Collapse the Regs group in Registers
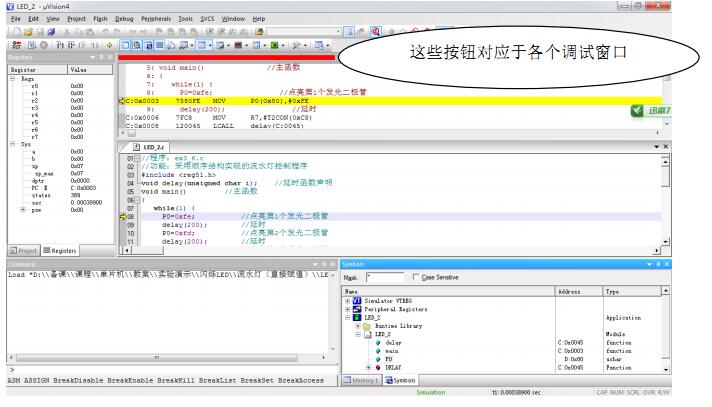 tap(13, 79)
